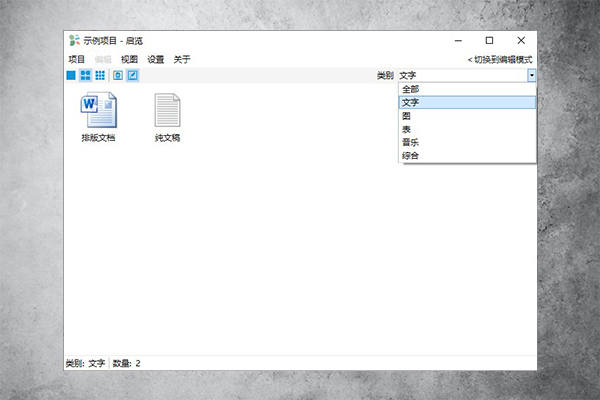This screenshot has height=400, width=600.
Task: Choose 表 in the category list
Action: point(467,129)
